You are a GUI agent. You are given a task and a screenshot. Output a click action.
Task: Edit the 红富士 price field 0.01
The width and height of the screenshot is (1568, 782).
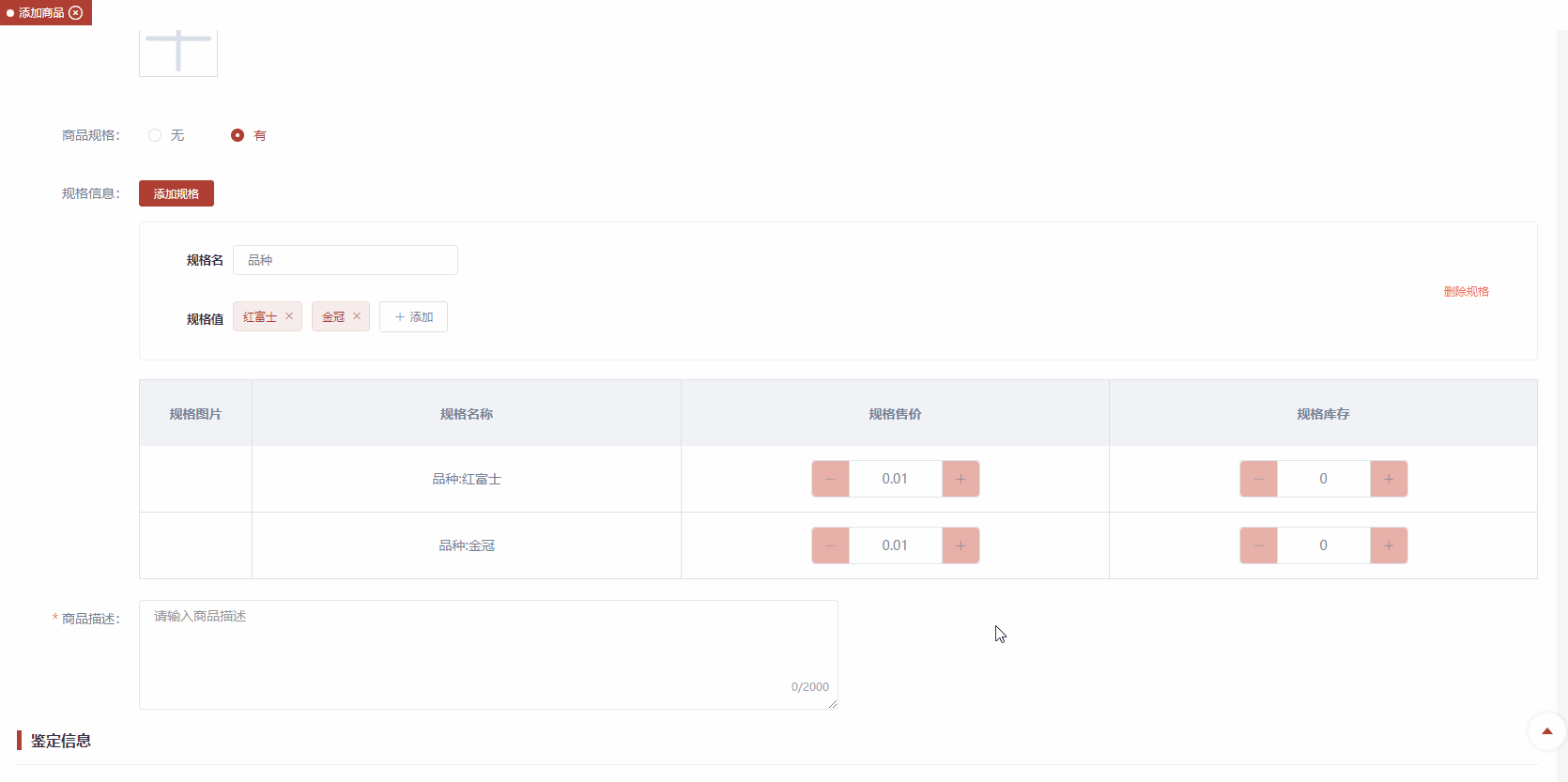point(896,479)
